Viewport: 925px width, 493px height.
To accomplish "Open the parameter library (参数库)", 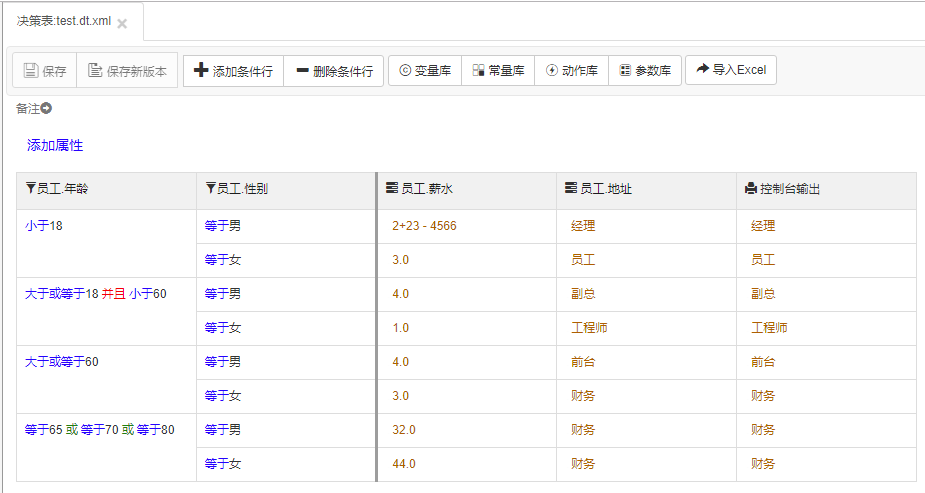I will (645, 71).
